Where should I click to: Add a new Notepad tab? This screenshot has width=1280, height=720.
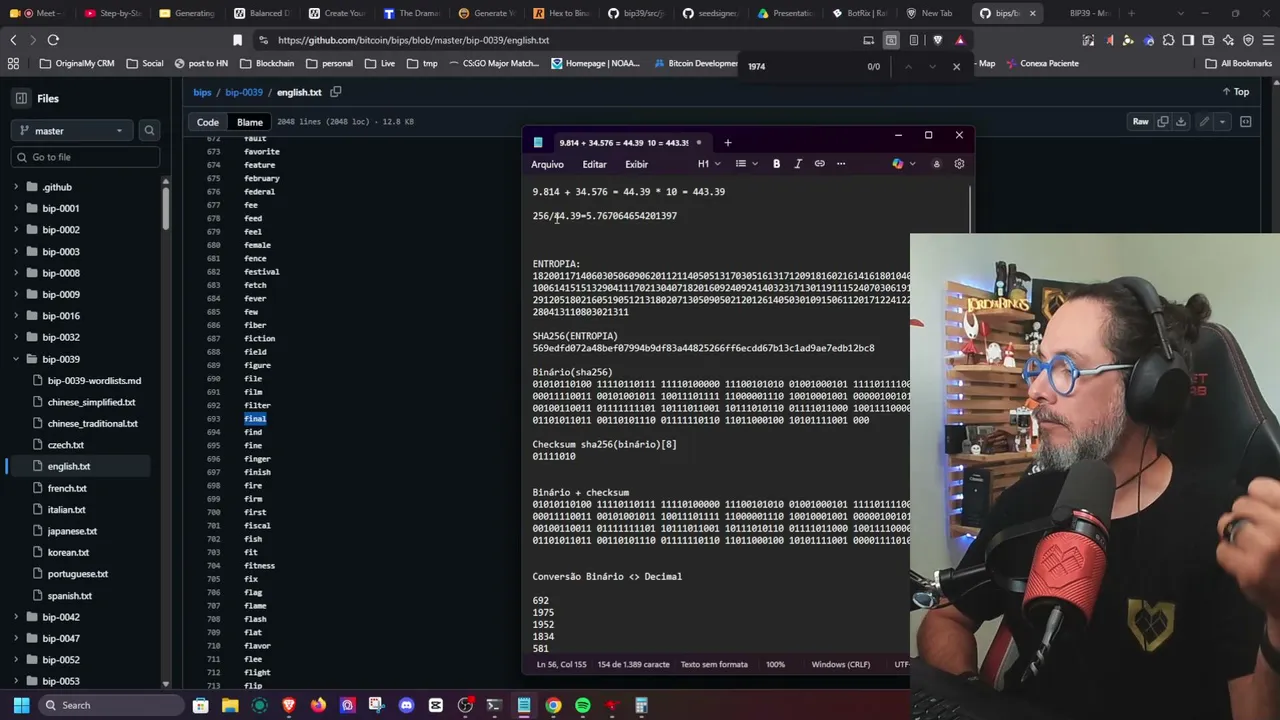727,142
